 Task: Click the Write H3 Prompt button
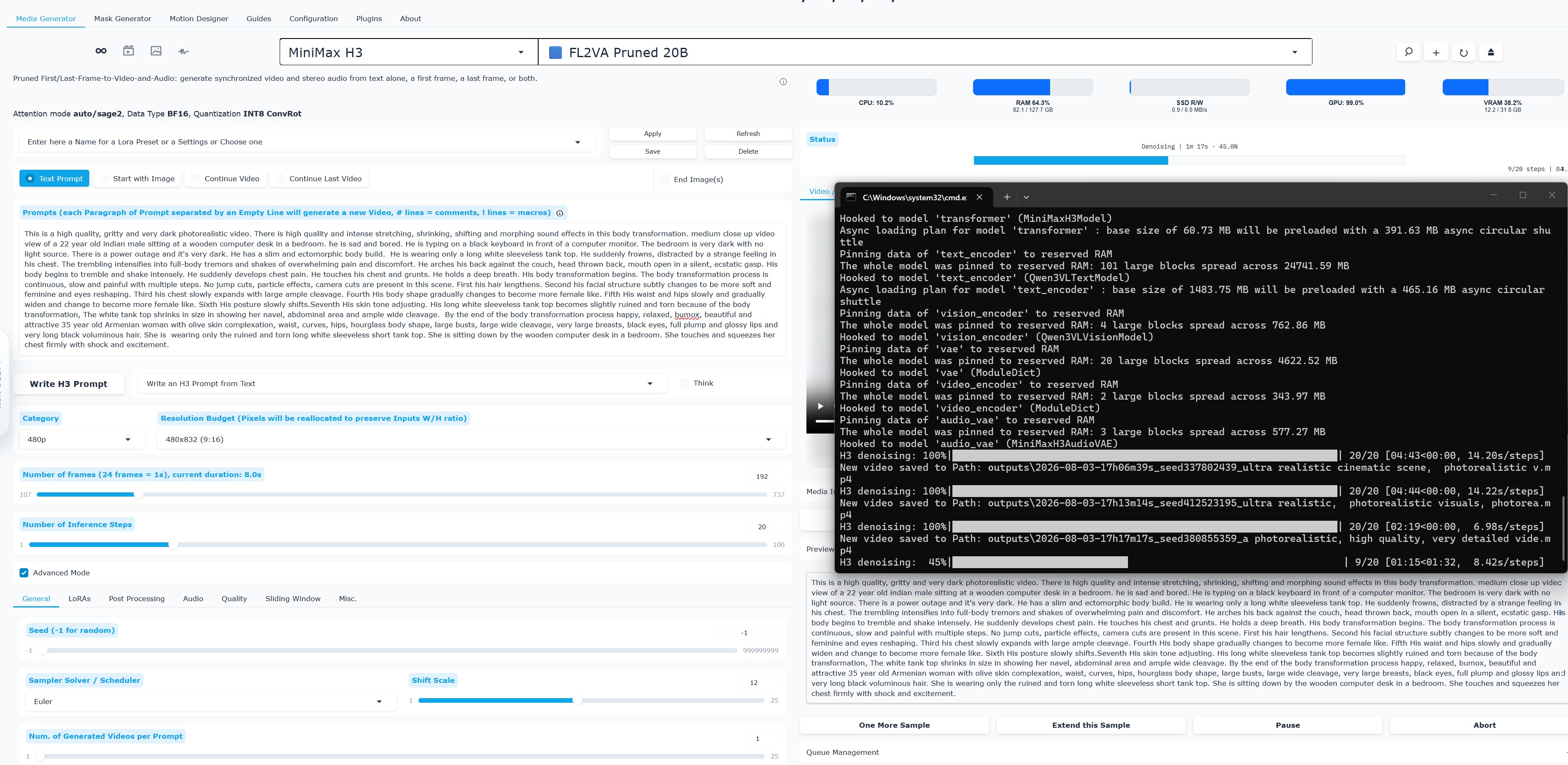pos(68,384)
